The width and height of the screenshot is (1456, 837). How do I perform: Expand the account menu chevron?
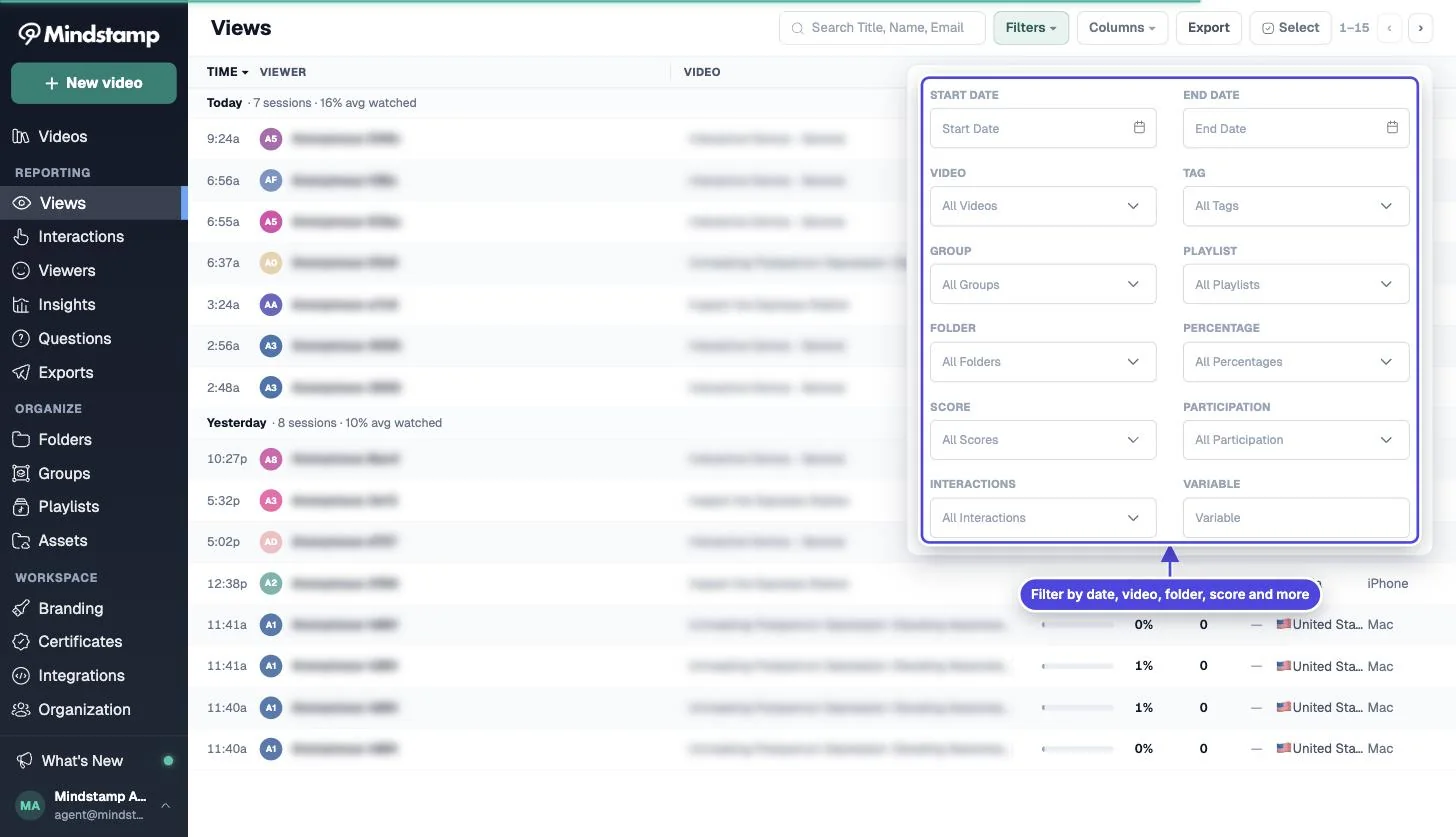166,806
